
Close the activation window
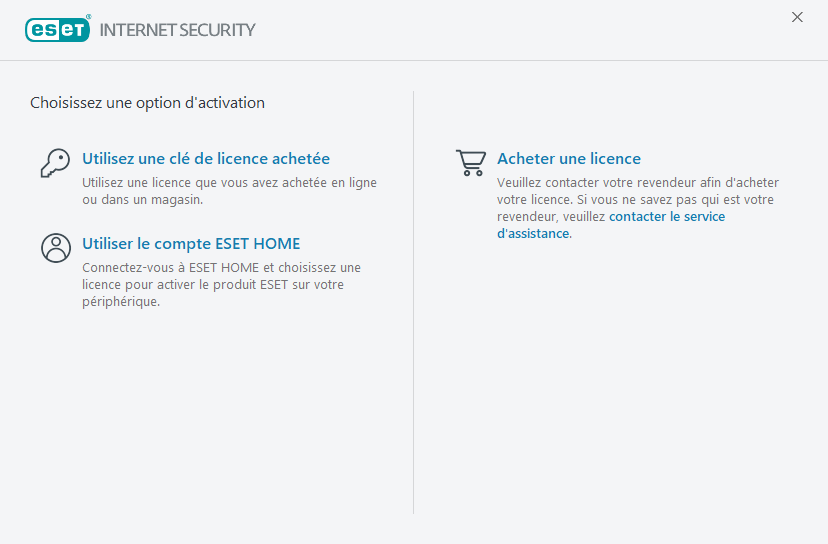pos(797,17)
